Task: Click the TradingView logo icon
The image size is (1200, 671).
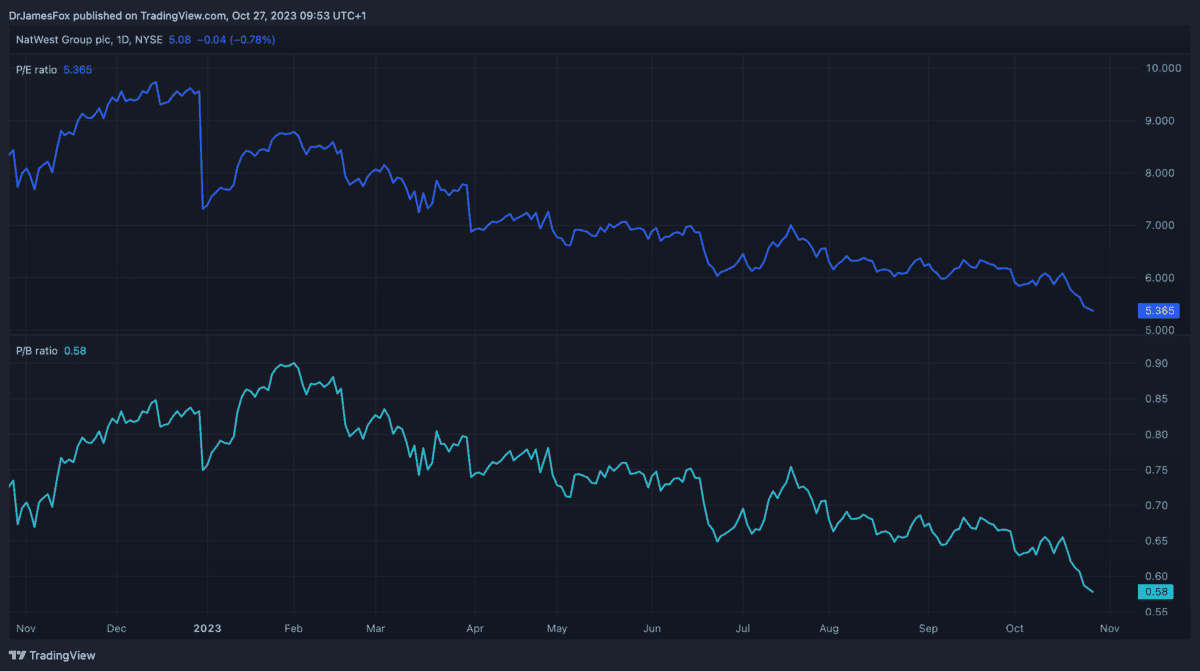Action: tap(17, 656)
